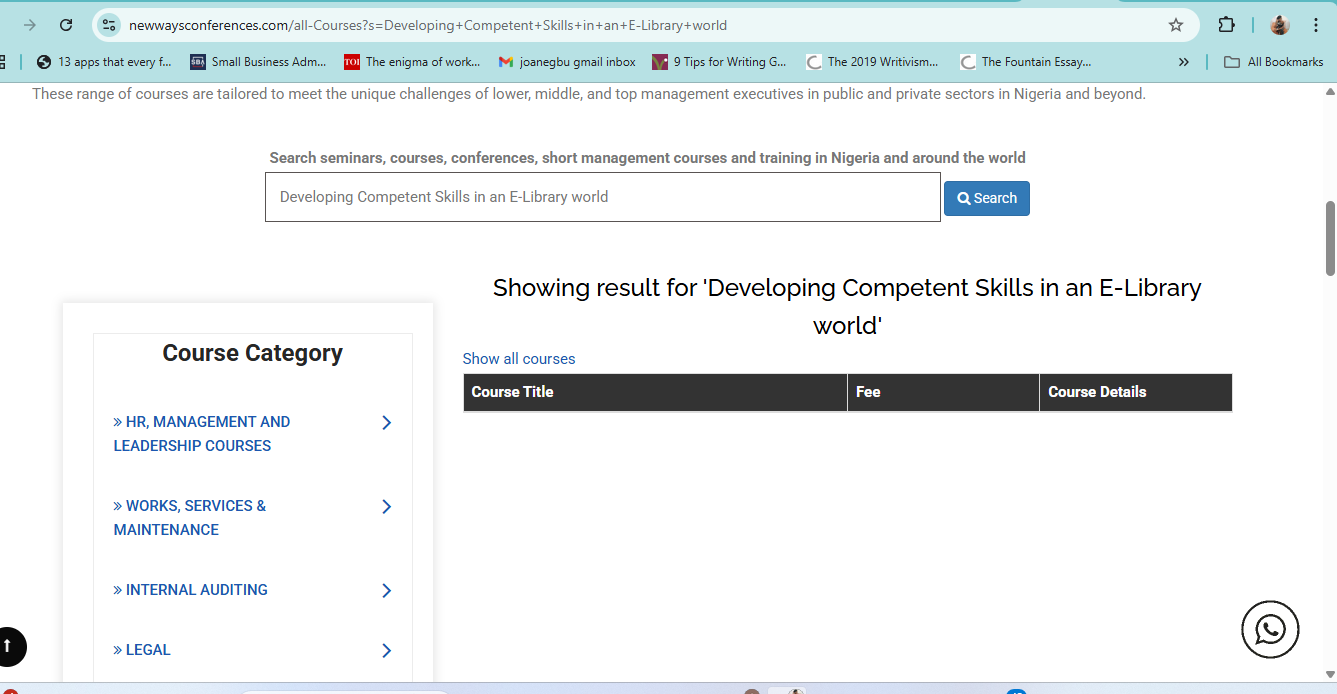Open the Small Business Adm bookmark
The width and height of the screenshot is (1337, 694).
tap(258, 62)
